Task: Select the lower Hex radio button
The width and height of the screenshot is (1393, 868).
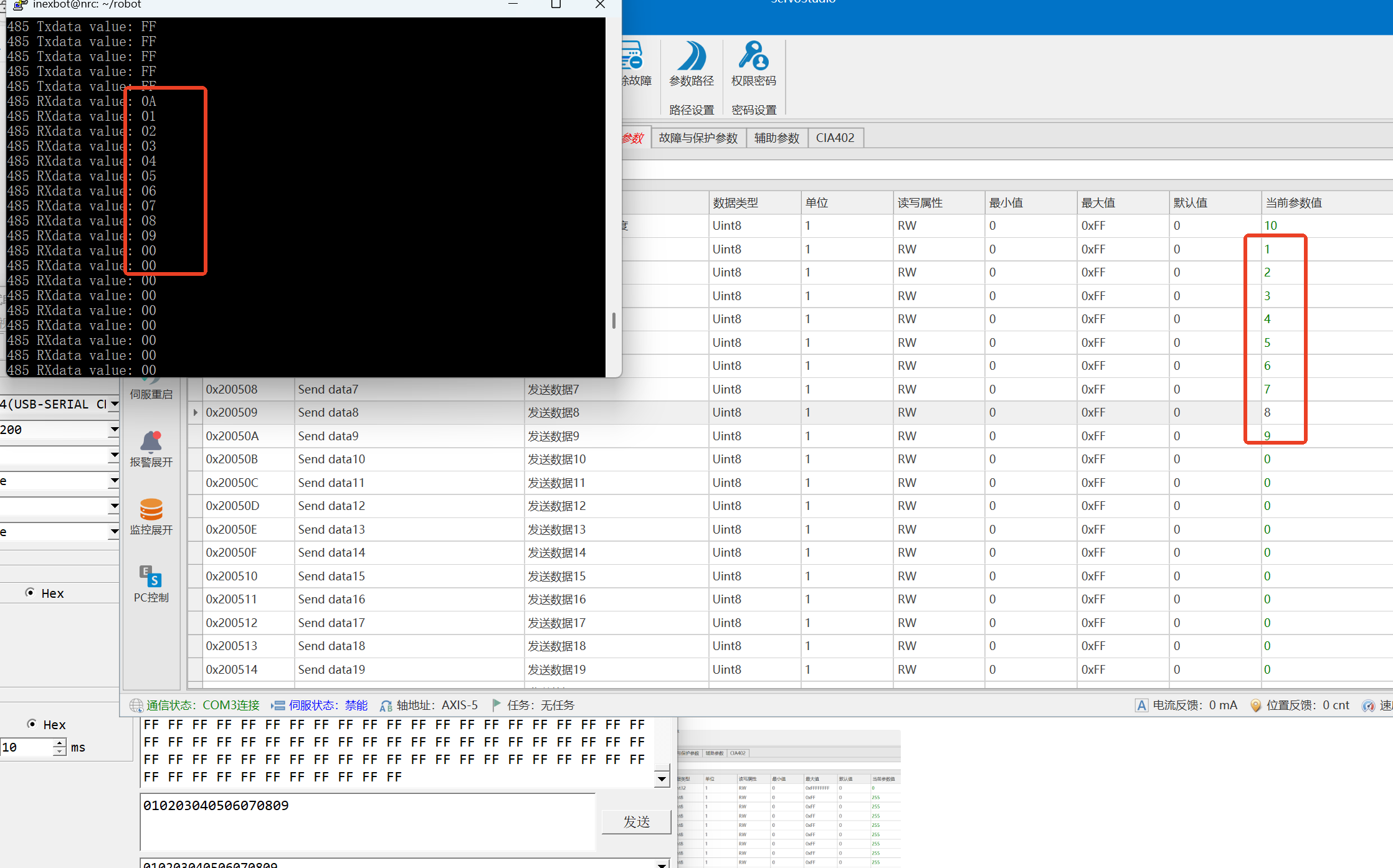Action: tap(32, 724)
